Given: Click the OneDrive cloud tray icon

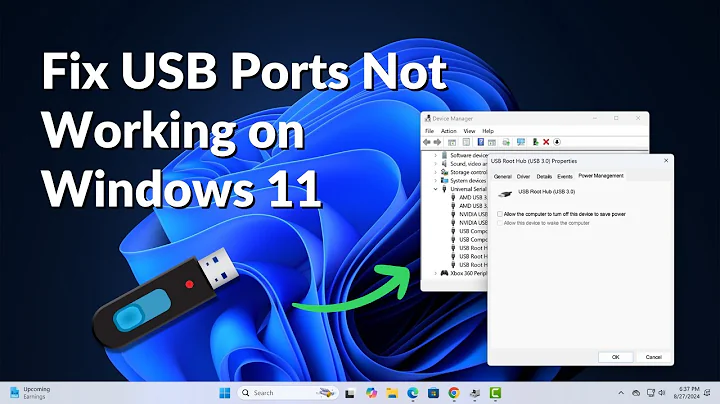Looking at the screenshot, I should tap(636, 393).
